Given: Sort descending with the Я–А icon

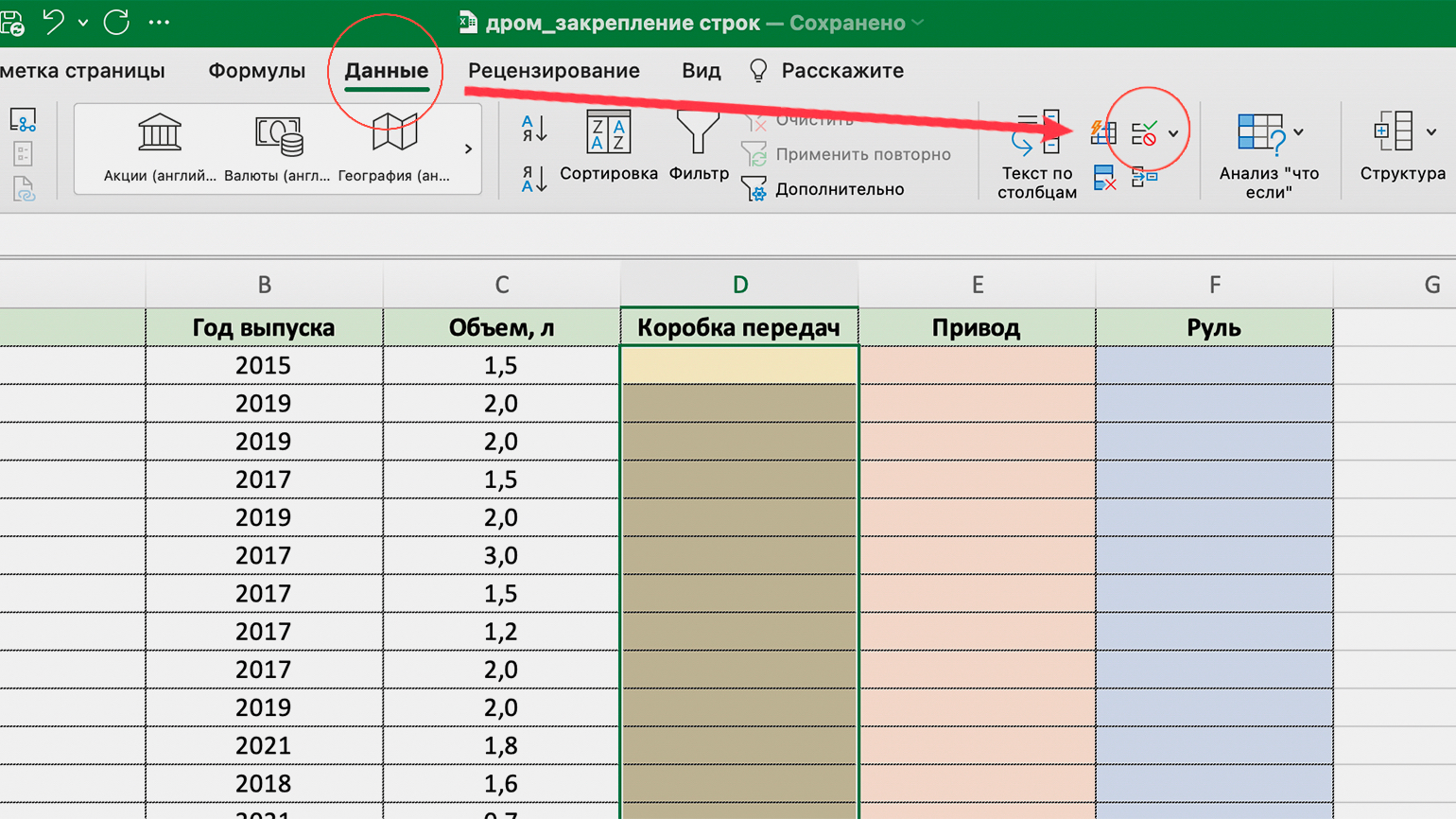Looking at the screenshot, I should click(x=533, y=178).
